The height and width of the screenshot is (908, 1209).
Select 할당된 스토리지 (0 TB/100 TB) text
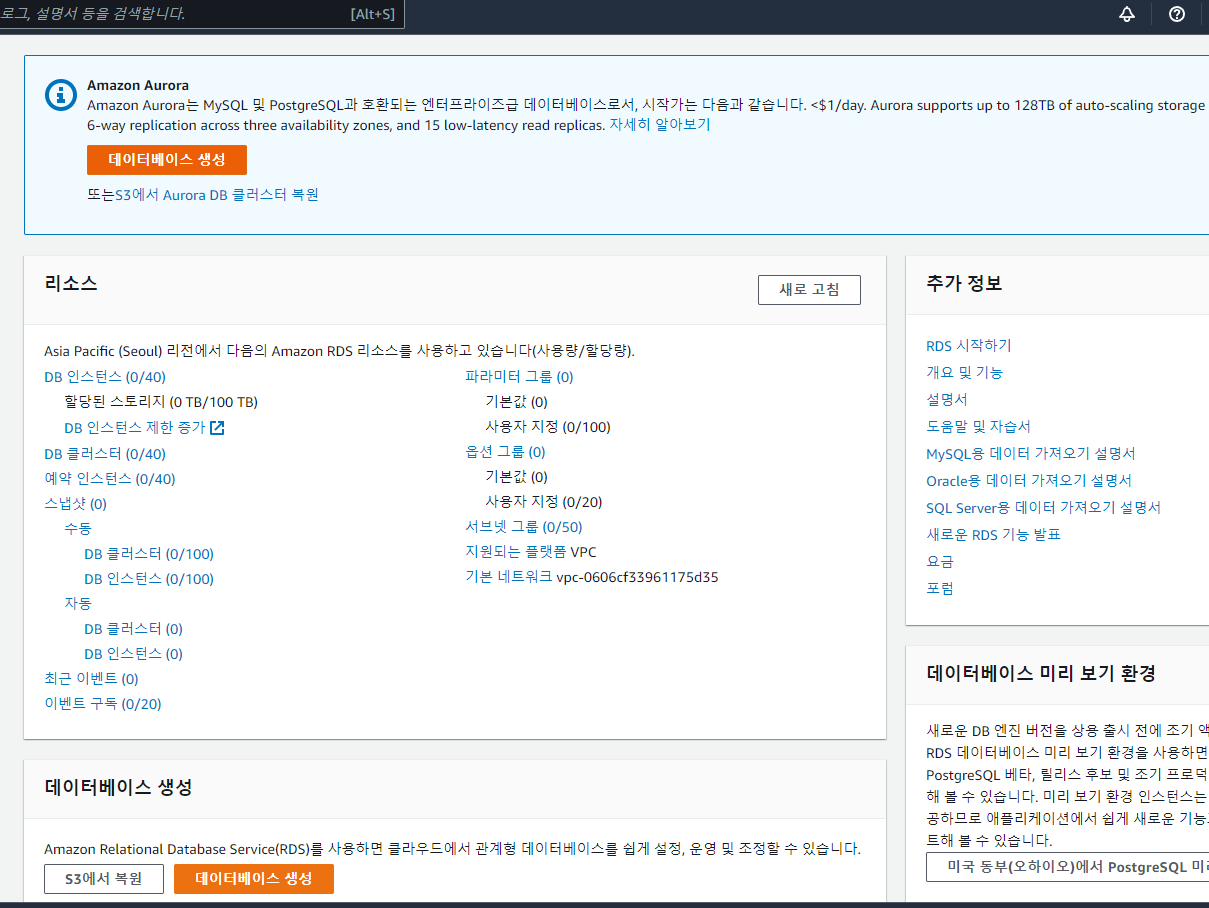tap(161, 402)
